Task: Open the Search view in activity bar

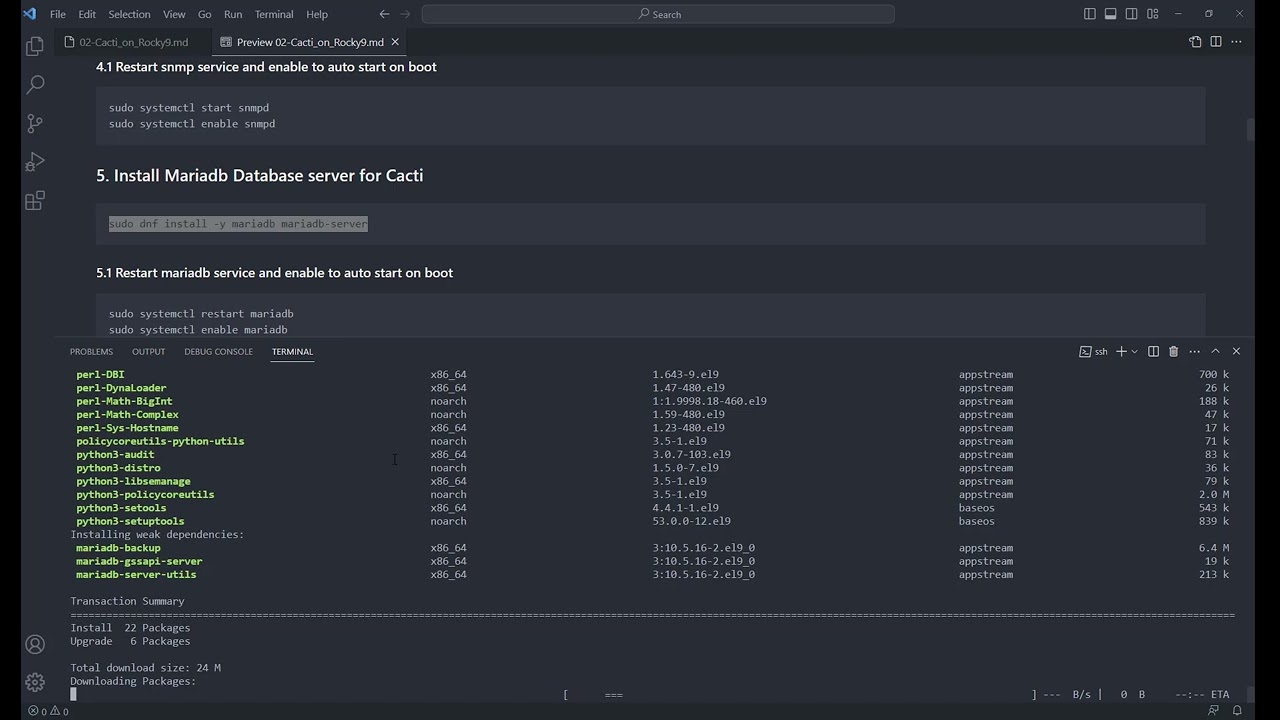Action: [35, 85]
